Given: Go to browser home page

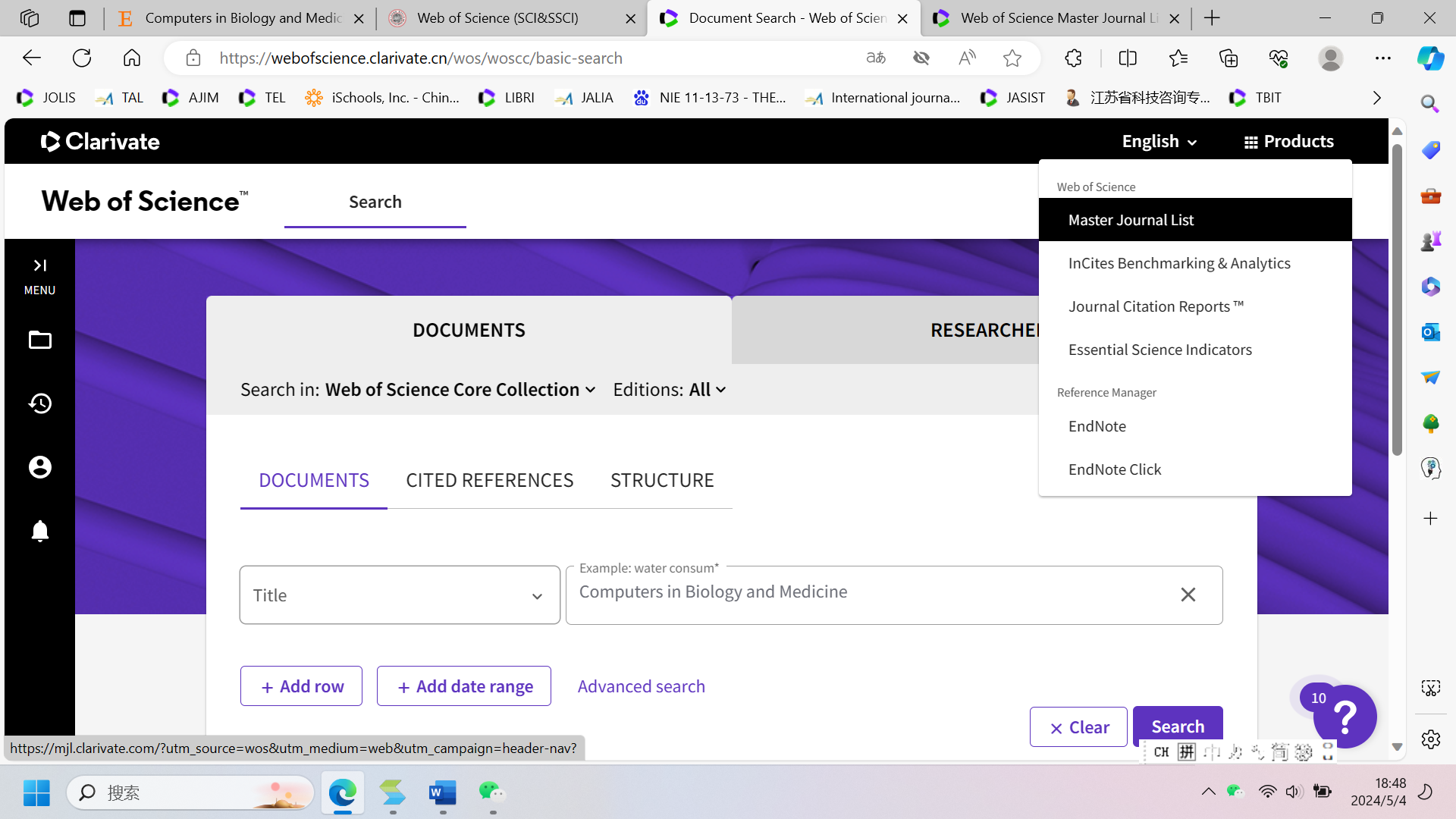Looking at the screenshot, I should pos(132,58).
